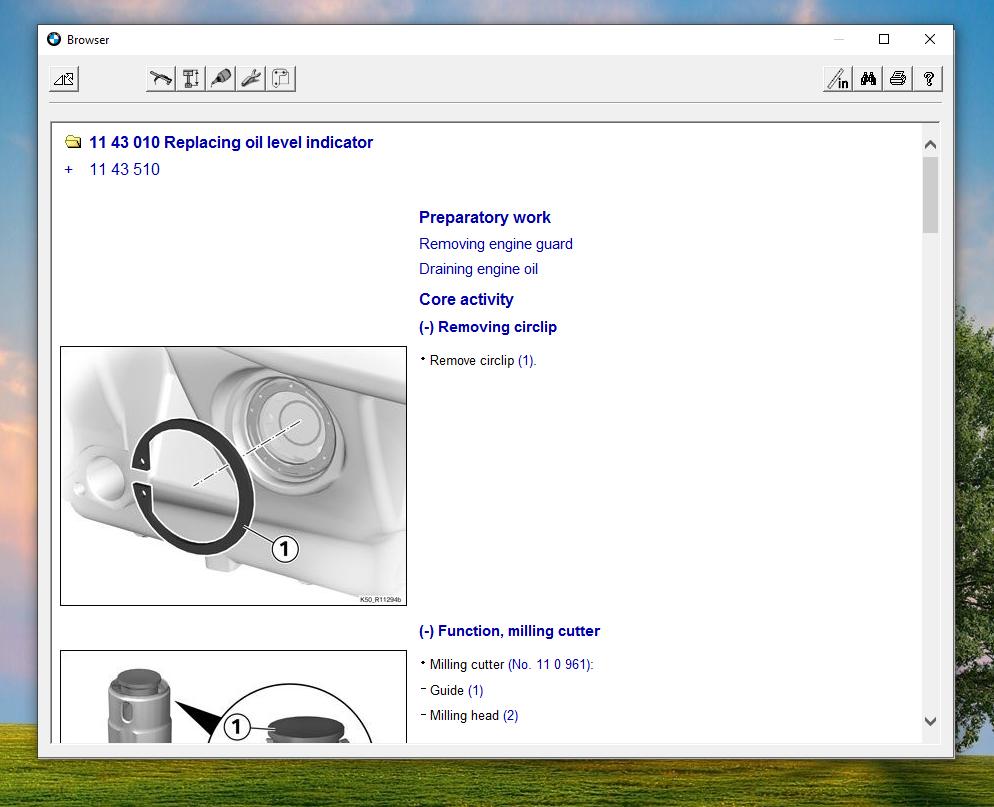Open the special tools pliers icon
Viewport: 994px width, 807px height.
(x=251, y=78)
